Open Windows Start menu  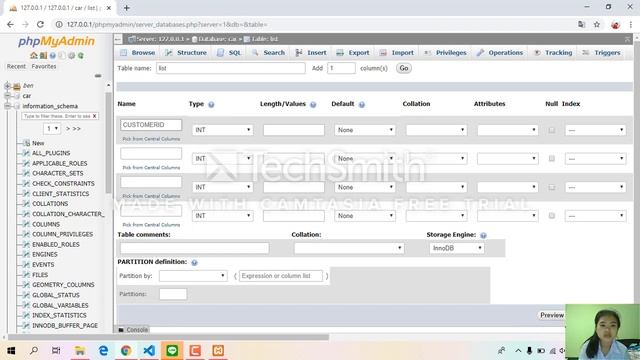pyautogui.click(x=11, y=351)
